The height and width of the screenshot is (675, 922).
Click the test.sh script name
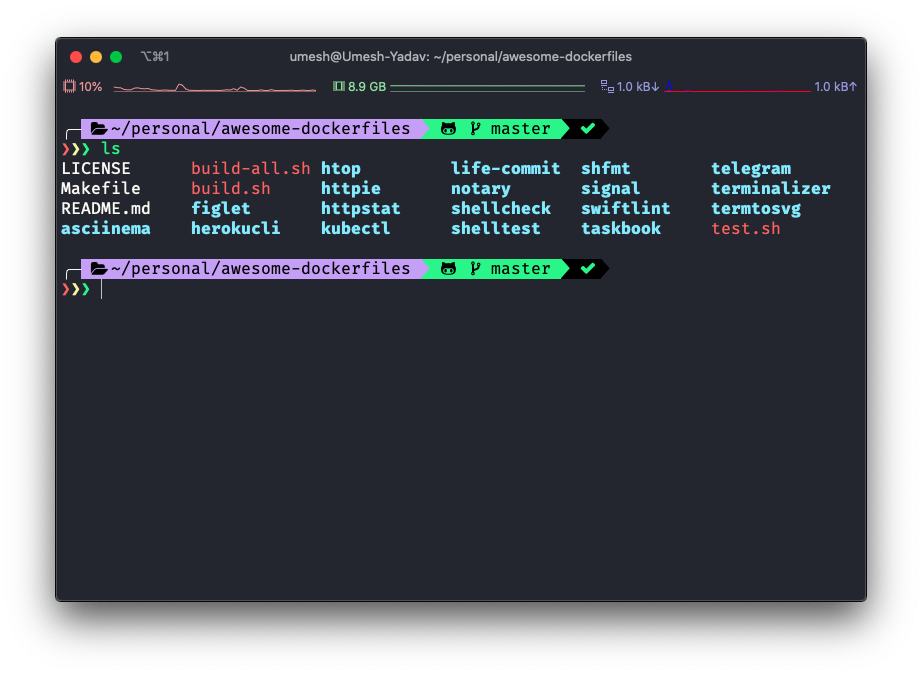(x=745, y=229)
